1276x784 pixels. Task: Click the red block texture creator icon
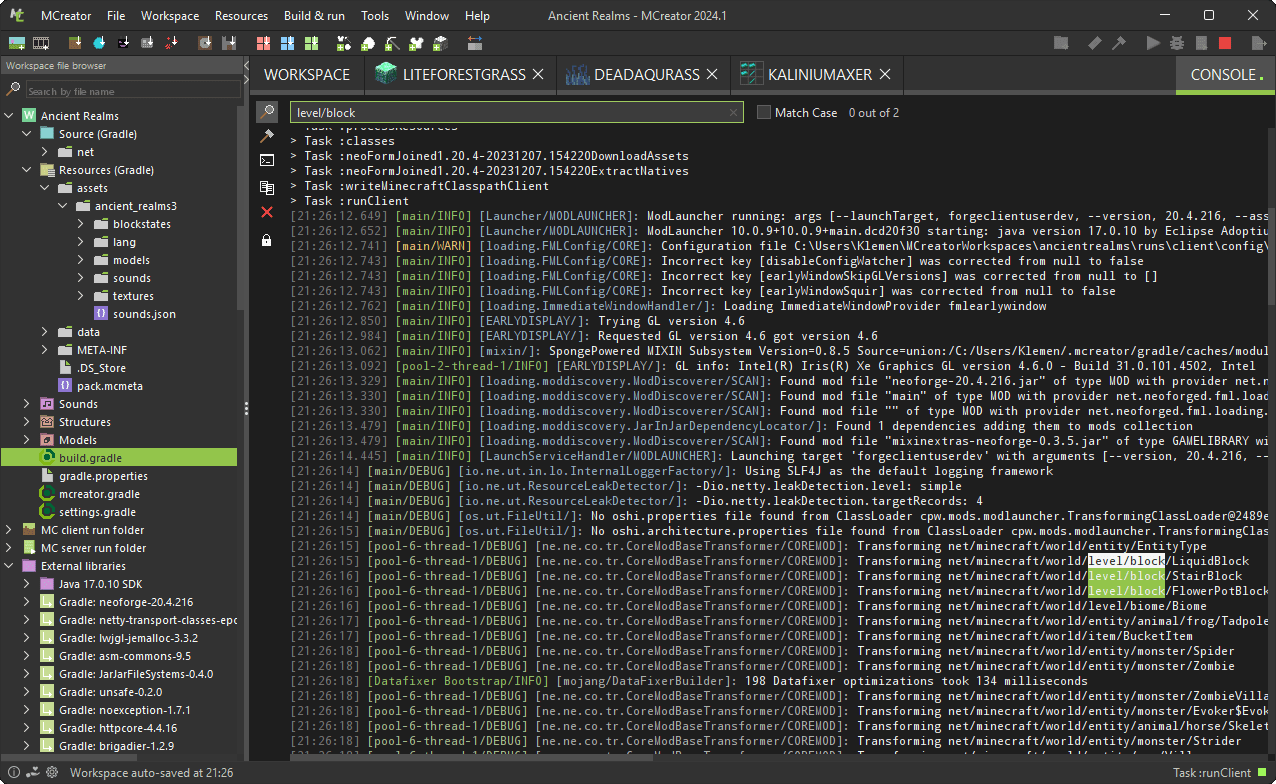[x=265, y=43]
